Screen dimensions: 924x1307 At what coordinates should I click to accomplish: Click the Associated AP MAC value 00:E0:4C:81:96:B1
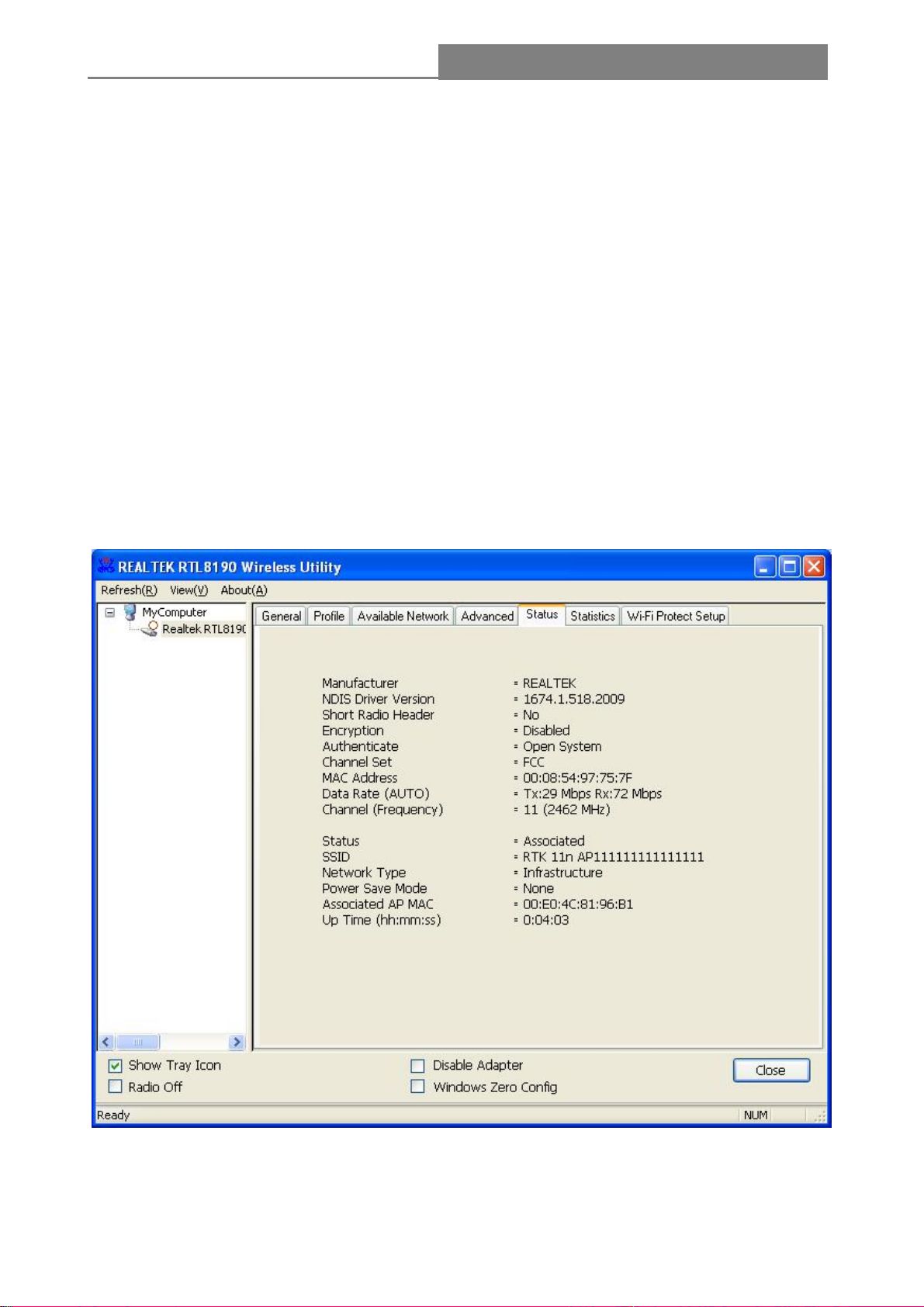[x=577, y=904]
